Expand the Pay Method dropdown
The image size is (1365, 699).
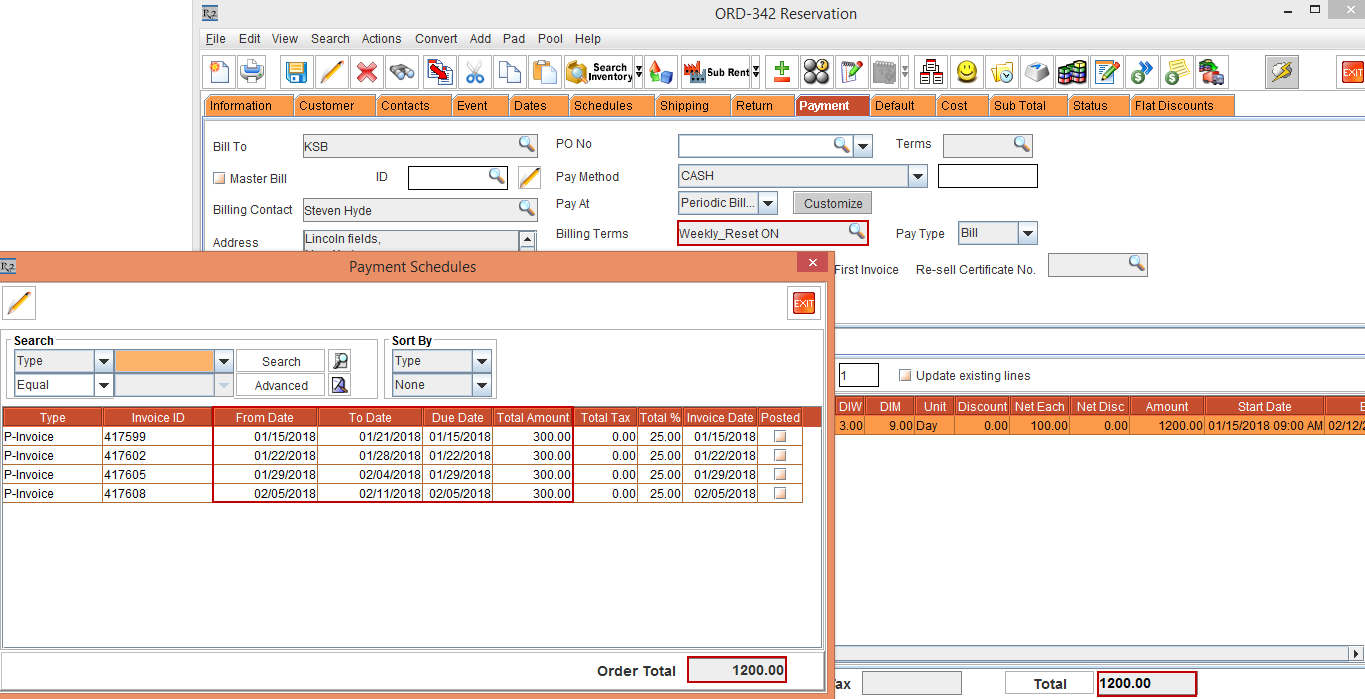click(917, 176)
